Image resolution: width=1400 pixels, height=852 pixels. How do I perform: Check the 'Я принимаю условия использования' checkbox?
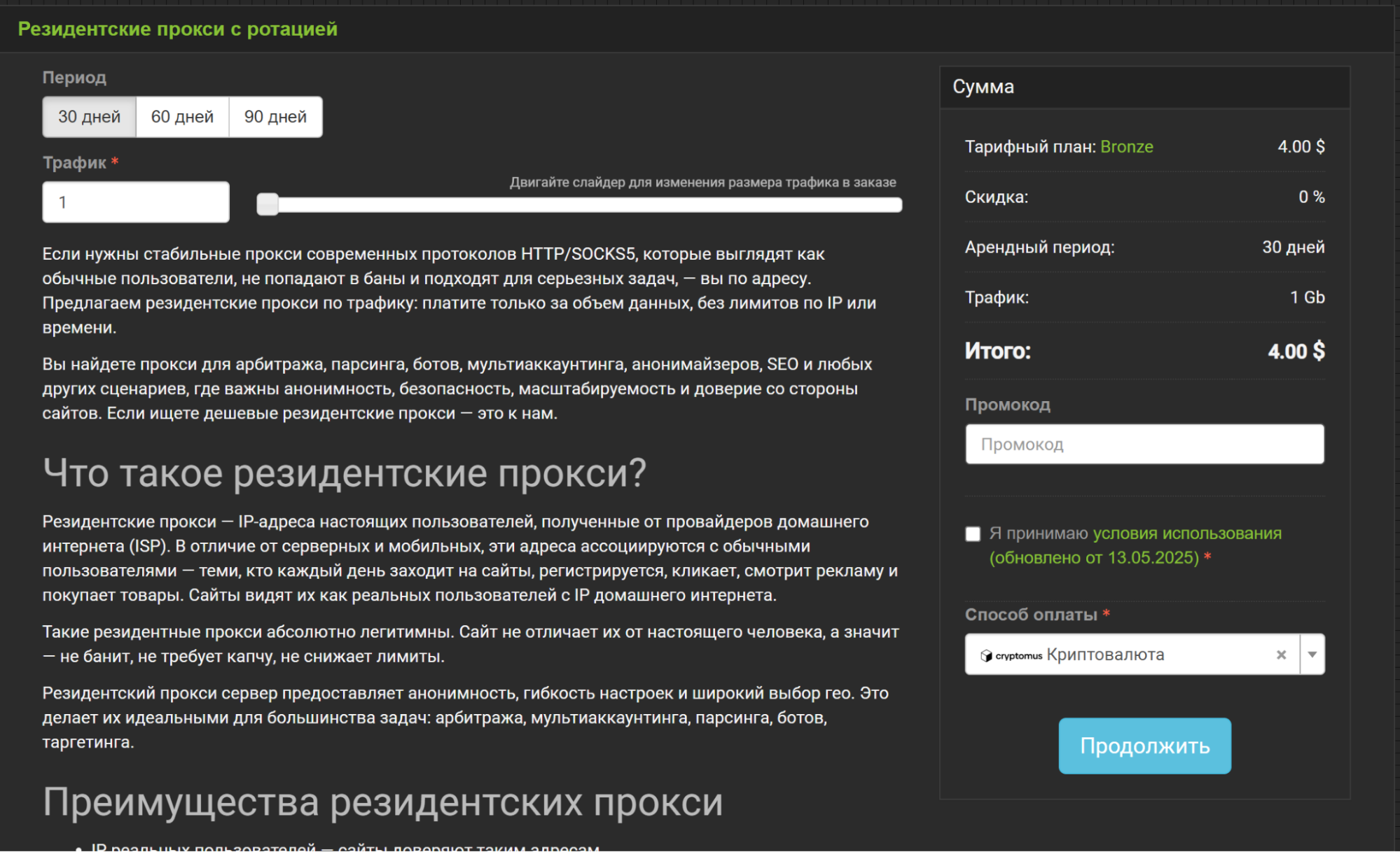point(972,533)
